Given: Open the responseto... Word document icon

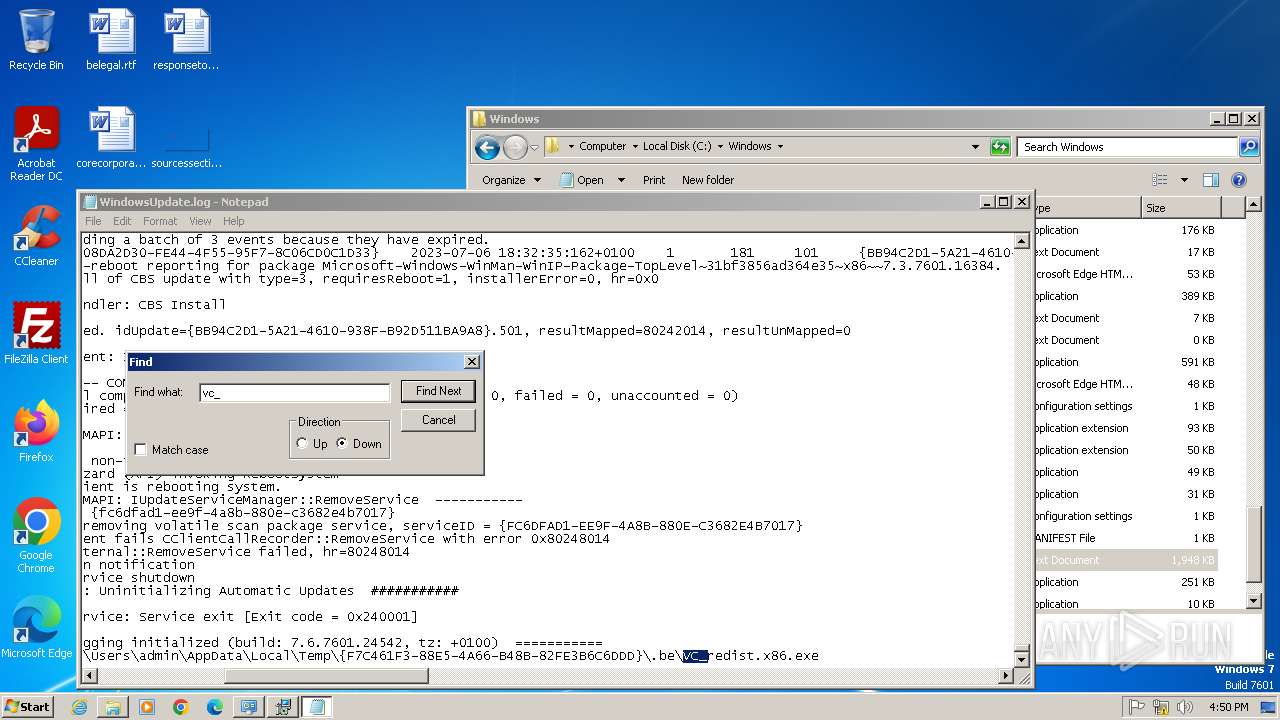Looking at the screenshot, I should (187, 40).
